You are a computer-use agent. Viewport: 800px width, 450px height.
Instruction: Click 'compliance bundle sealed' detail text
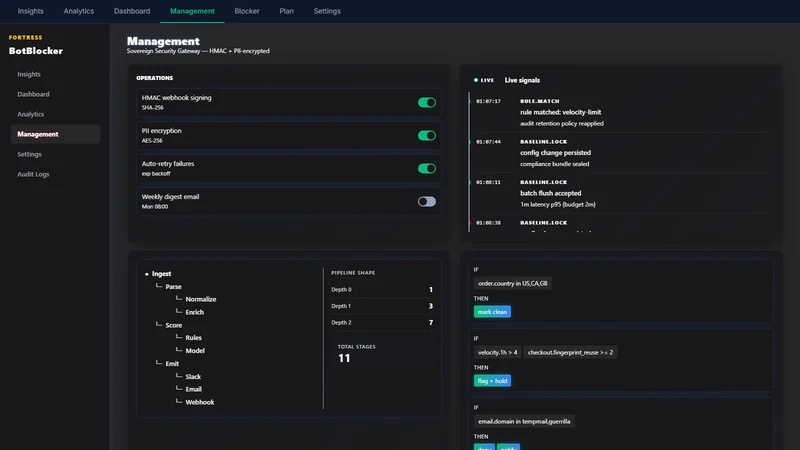pyautogui.click(x=554, y=164)
